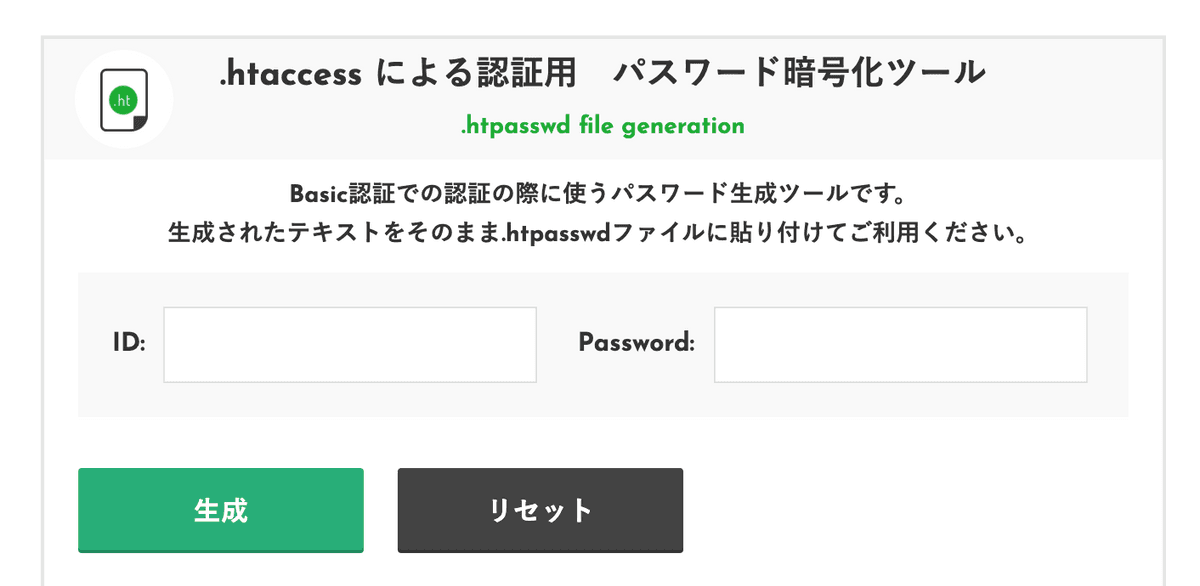Click the "ID:" label

(x=129, y=344)
